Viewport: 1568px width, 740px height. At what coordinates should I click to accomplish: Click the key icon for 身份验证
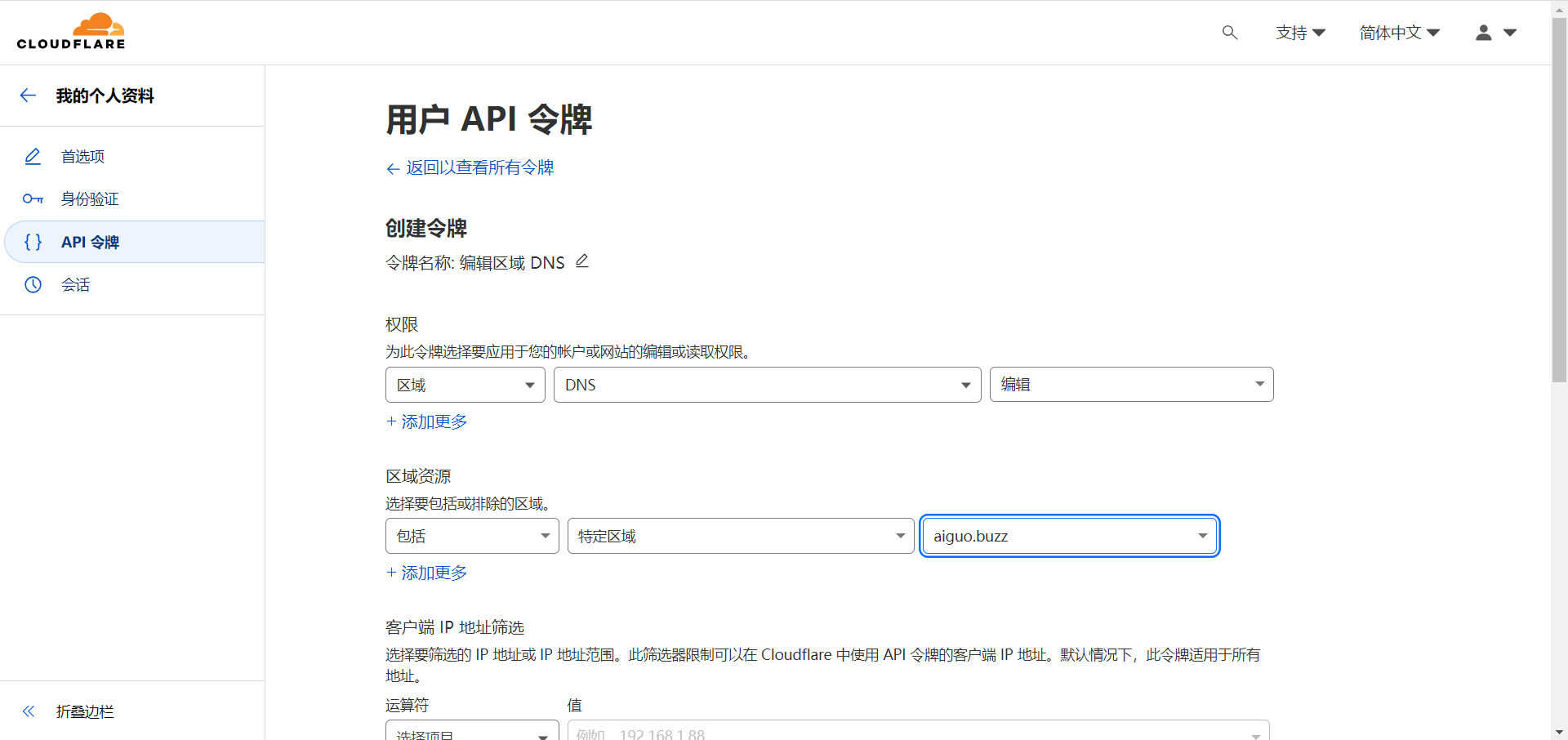[x=33, y=199]
